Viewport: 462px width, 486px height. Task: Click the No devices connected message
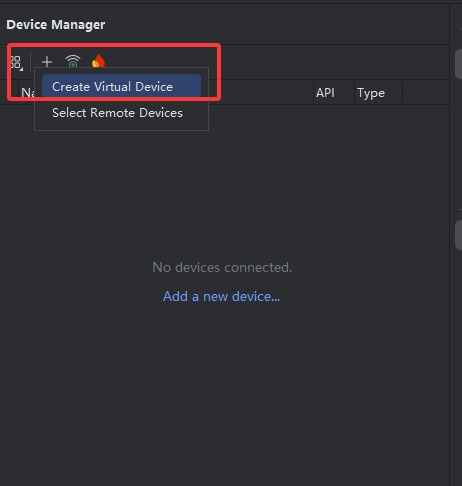tap(222, 267)
